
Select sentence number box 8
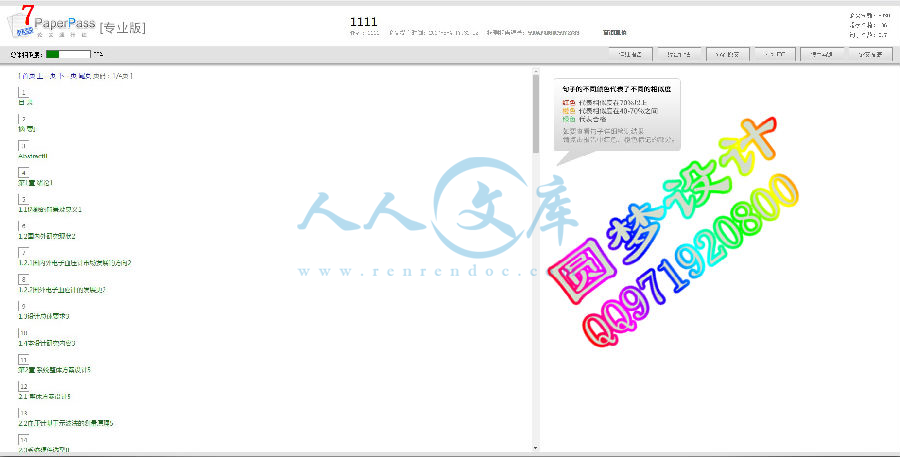23,279
